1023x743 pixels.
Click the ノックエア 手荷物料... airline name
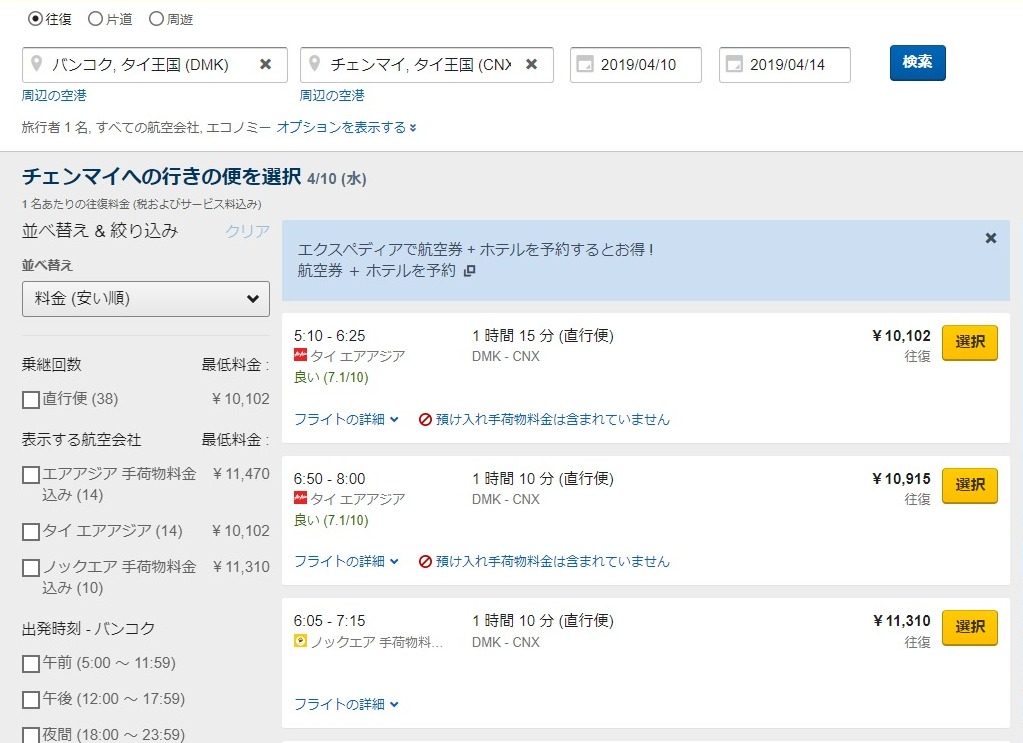tap(376, 642)
